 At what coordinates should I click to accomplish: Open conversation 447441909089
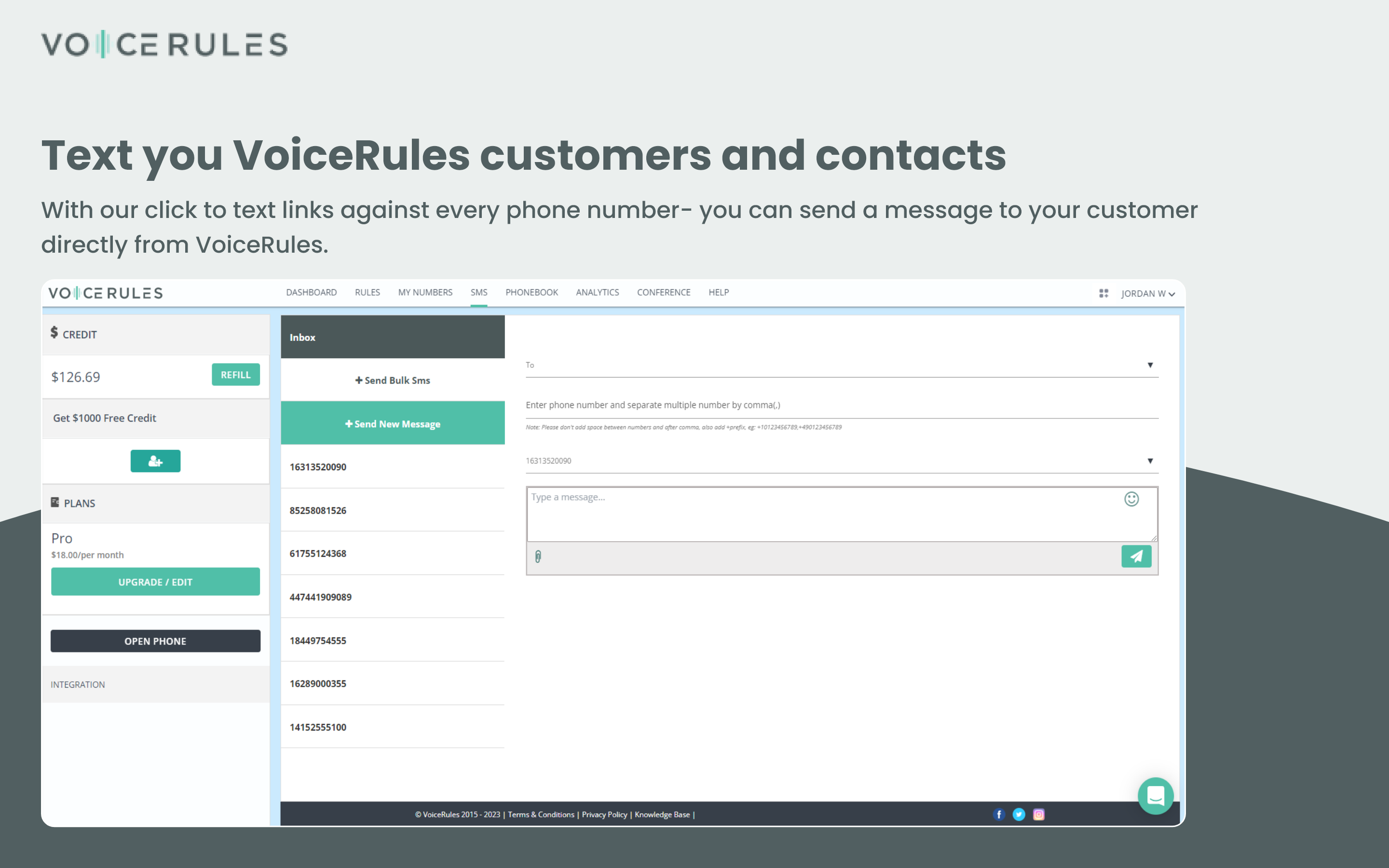pyautogui.click(x=393, y=597)
